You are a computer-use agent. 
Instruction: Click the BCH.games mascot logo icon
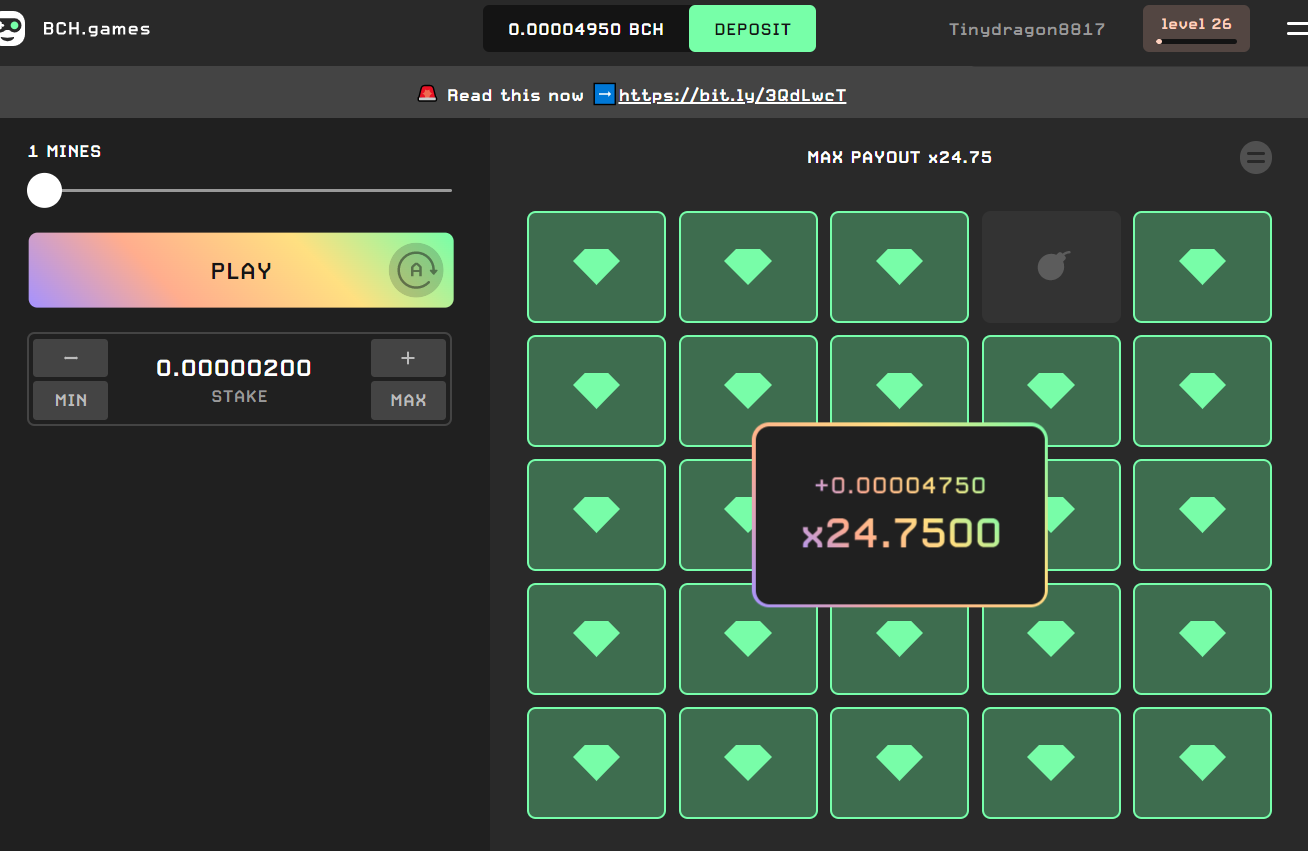coord(11,28)
